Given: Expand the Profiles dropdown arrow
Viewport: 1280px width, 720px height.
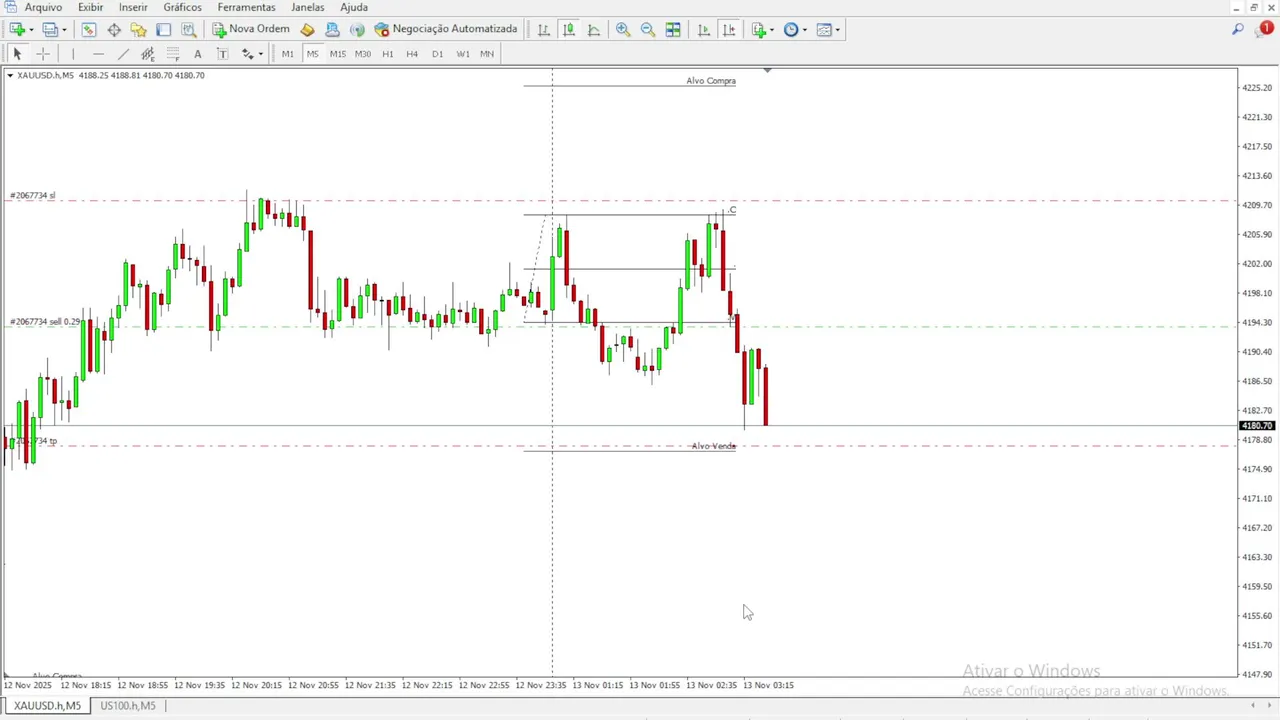Looking at the screenshot, I should tap(64, 30).
